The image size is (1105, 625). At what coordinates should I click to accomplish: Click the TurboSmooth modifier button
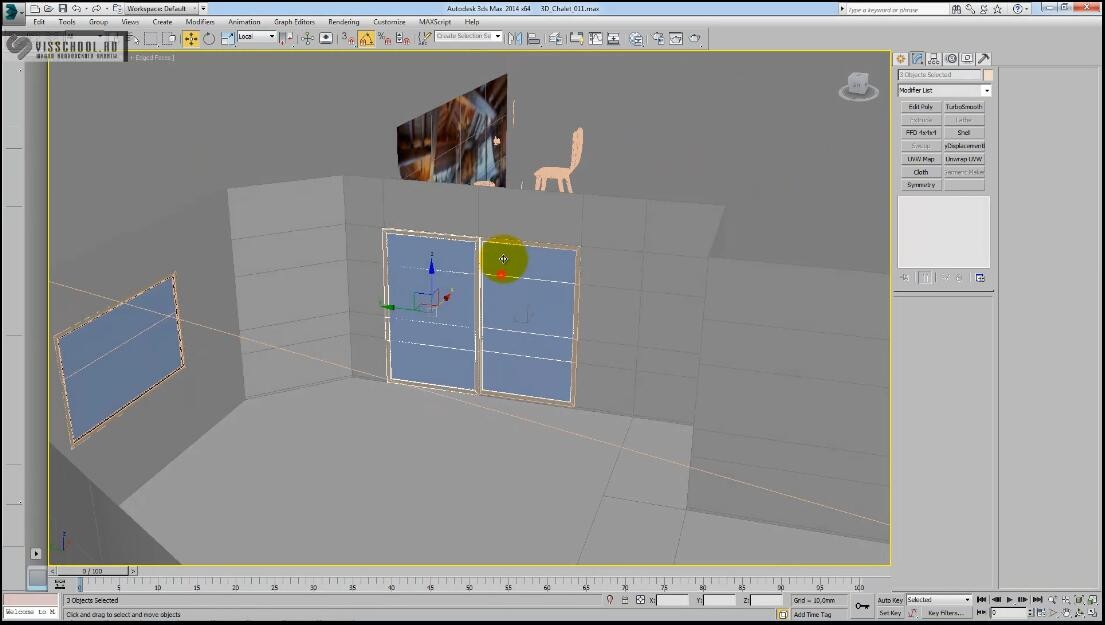(964, 106)
